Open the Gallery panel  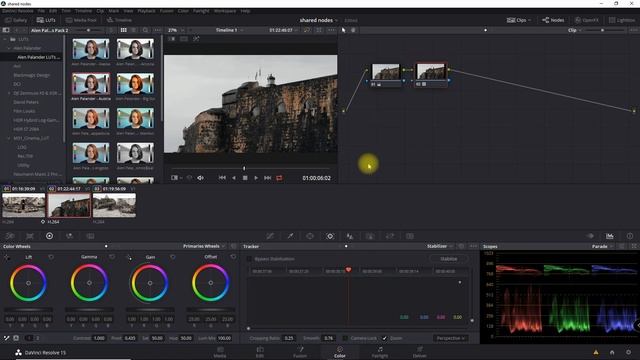pos(16,20)
